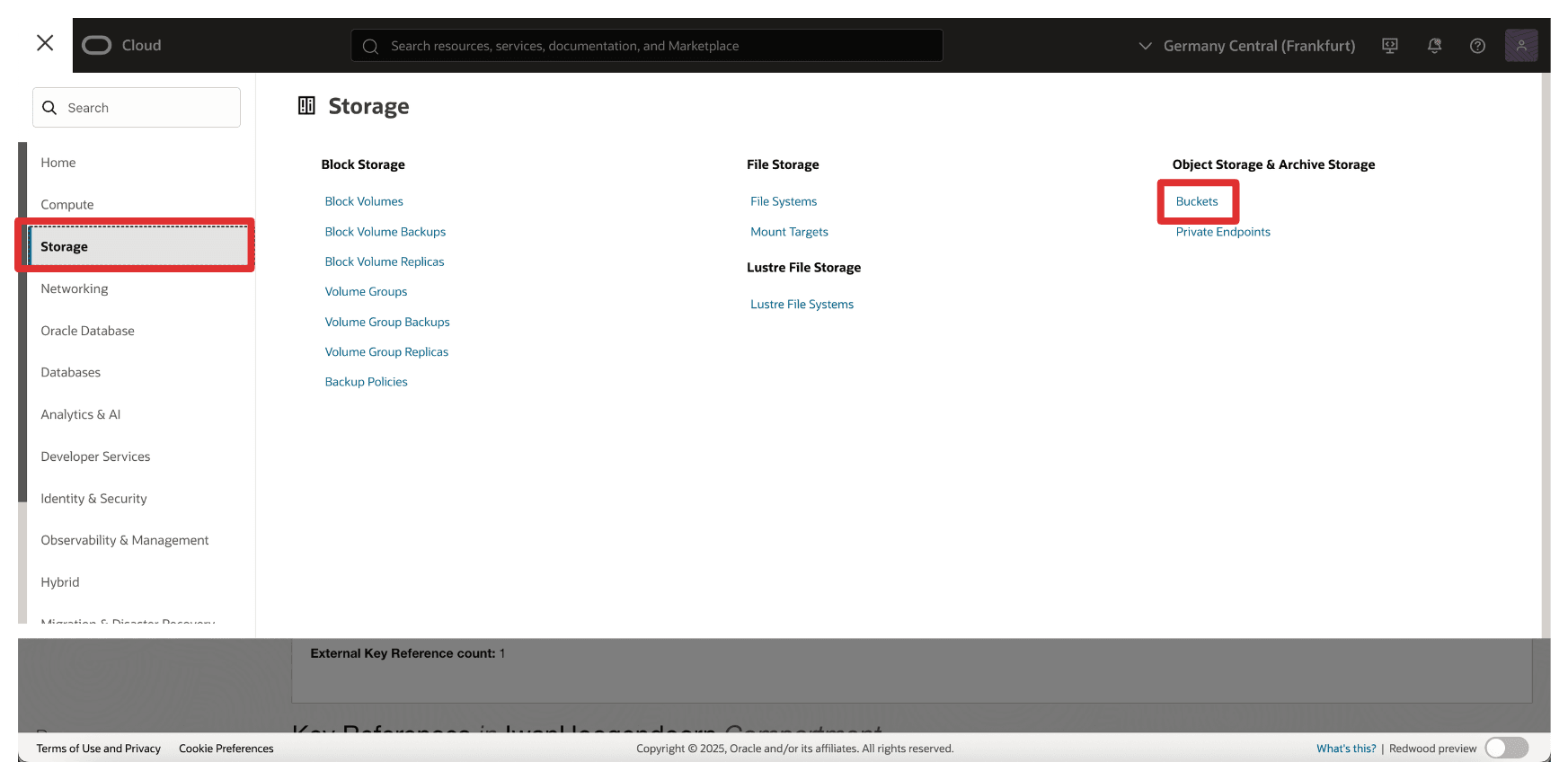The image size is (1568, 780).
Task: Click the What's this? link
Action: pyautogui.click(x=1346, y=749)
